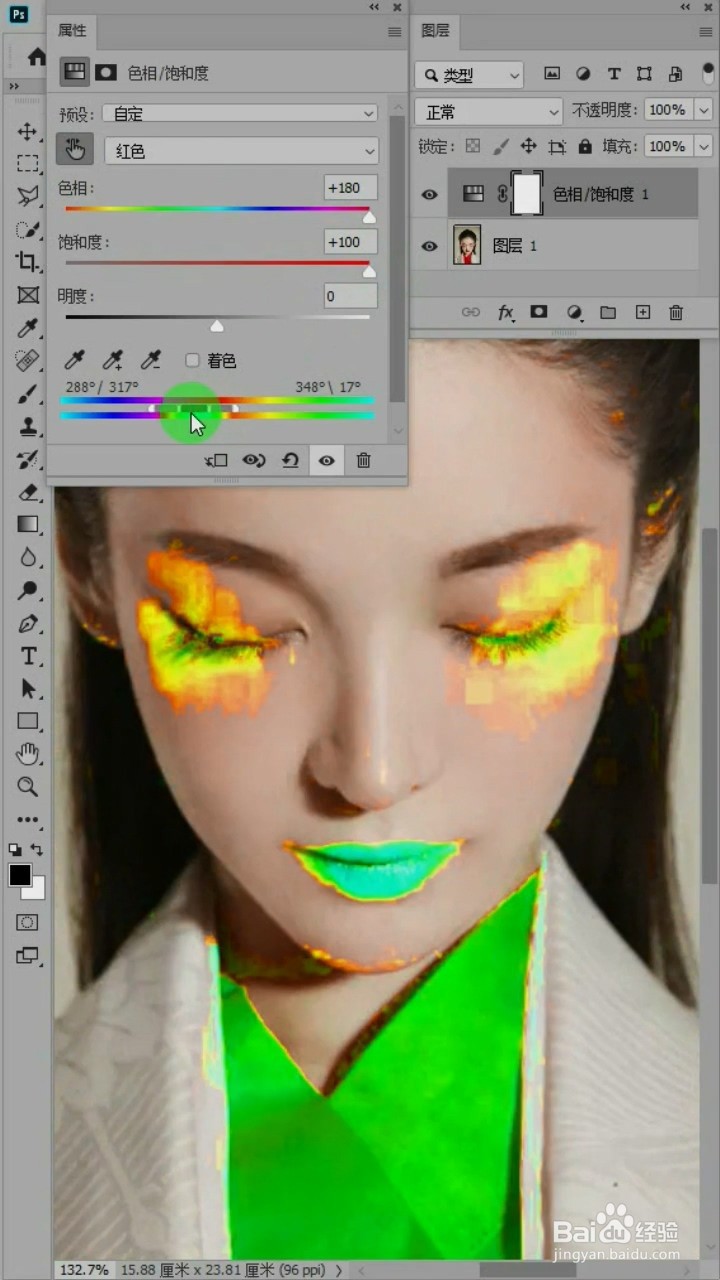Select the Zoom tool
720x1280 pixels.
pos(27,787)
